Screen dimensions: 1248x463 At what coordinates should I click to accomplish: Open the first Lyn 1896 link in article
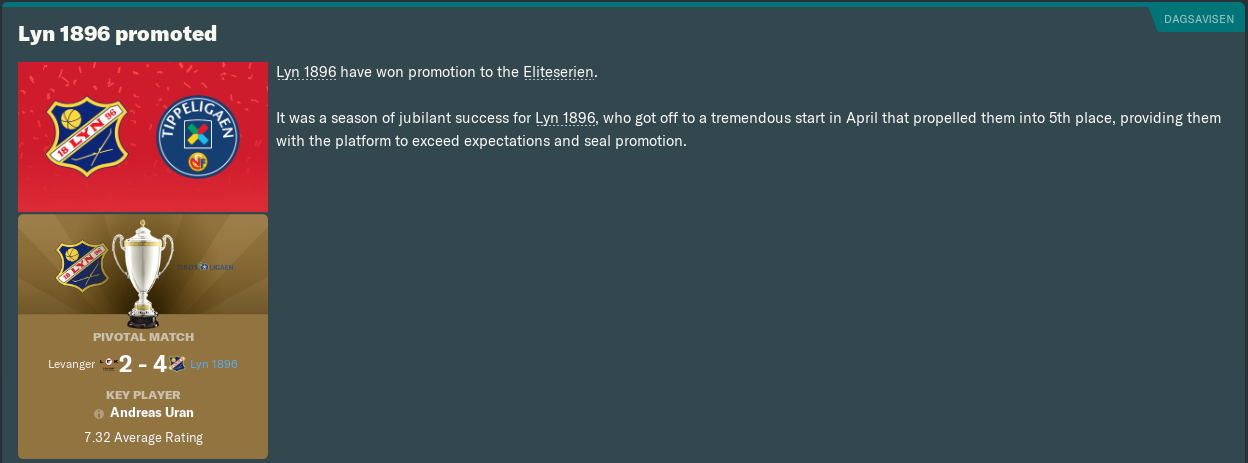coord(306,72)
